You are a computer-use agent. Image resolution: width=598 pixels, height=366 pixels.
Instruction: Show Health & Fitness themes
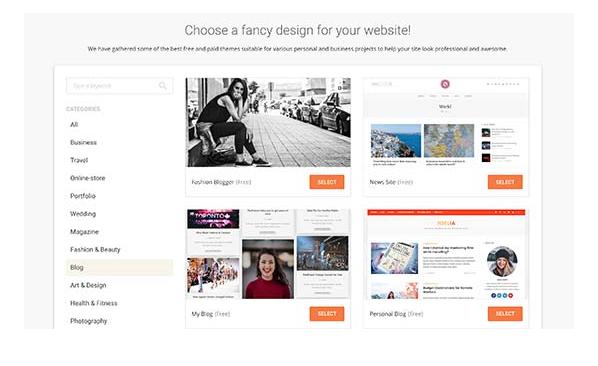pos(94,303)
